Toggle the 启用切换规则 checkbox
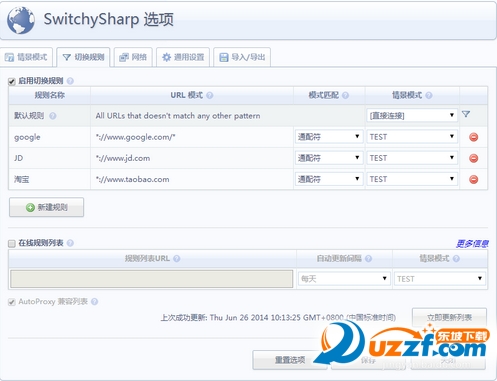 [12, 82]
